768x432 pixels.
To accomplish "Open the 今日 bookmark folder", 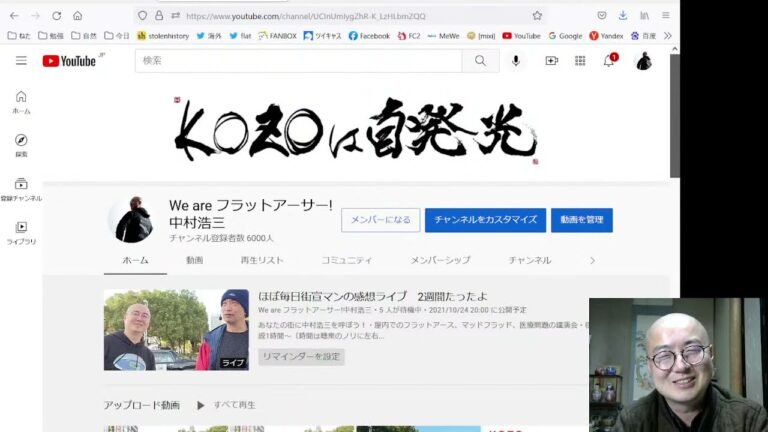I will (x=117, y=36).
